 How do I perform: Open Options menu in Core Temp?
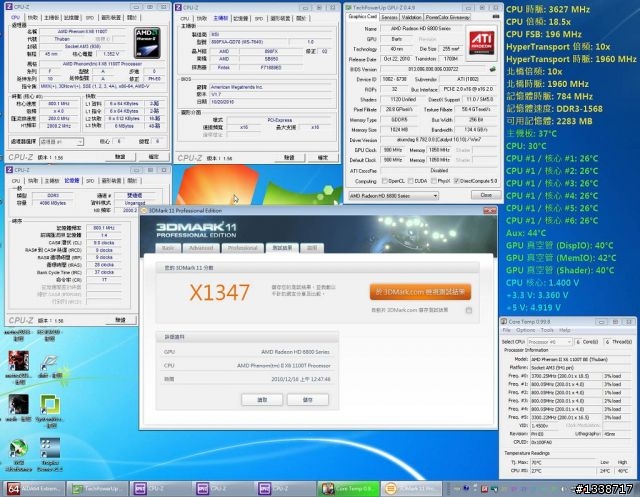point(525,330)
